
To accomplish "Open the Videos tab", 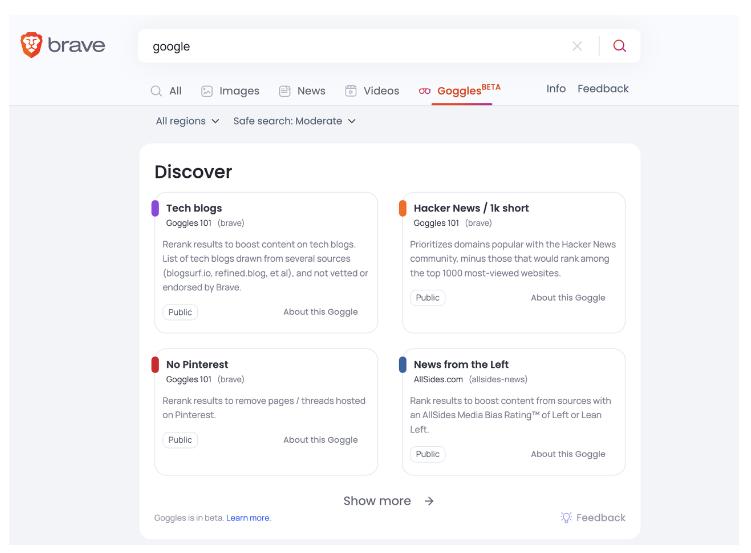I will (x=371, y=91).
